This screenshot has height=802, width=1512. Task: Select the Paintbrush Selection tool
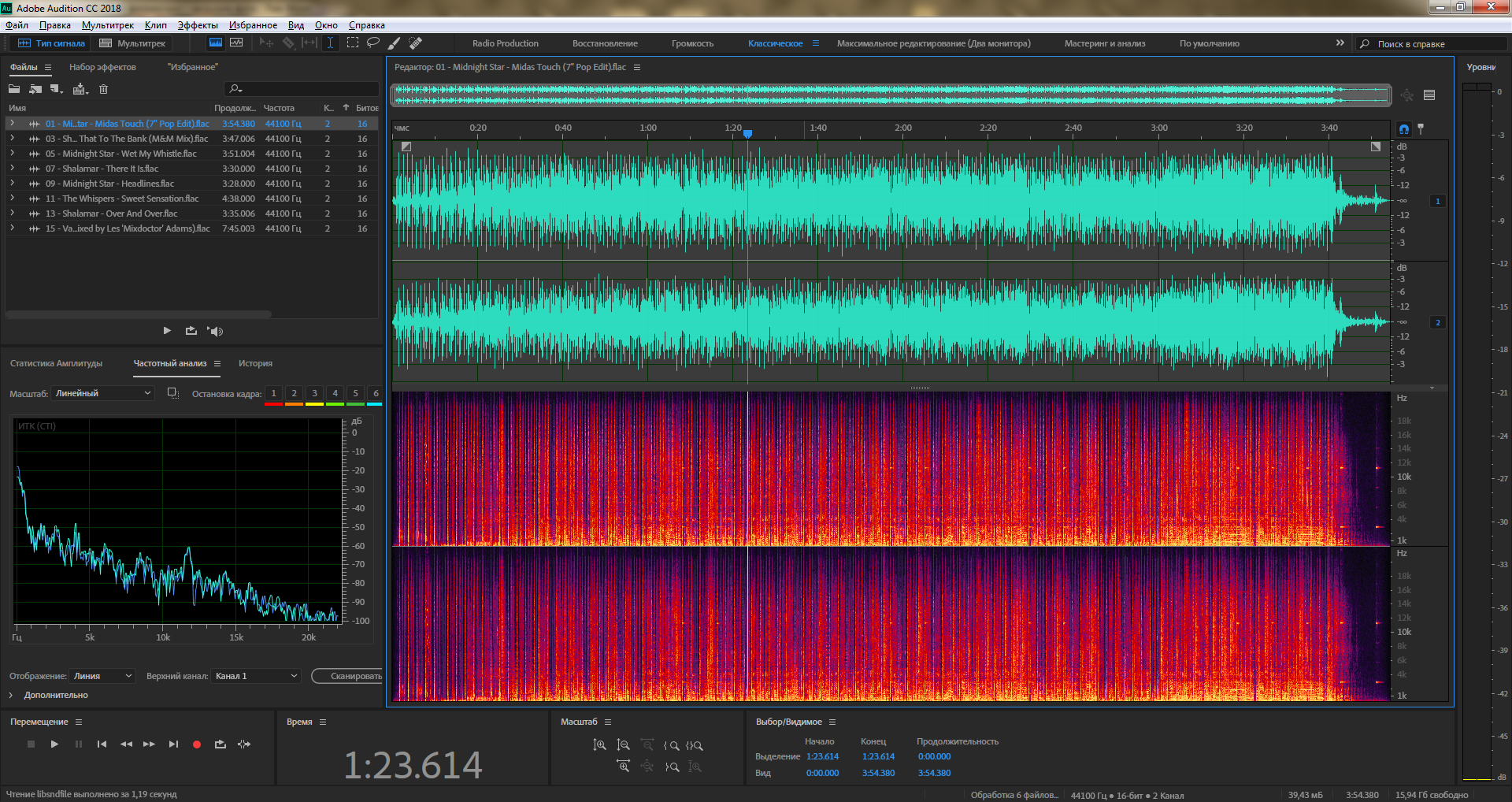(x=395, y=43)
